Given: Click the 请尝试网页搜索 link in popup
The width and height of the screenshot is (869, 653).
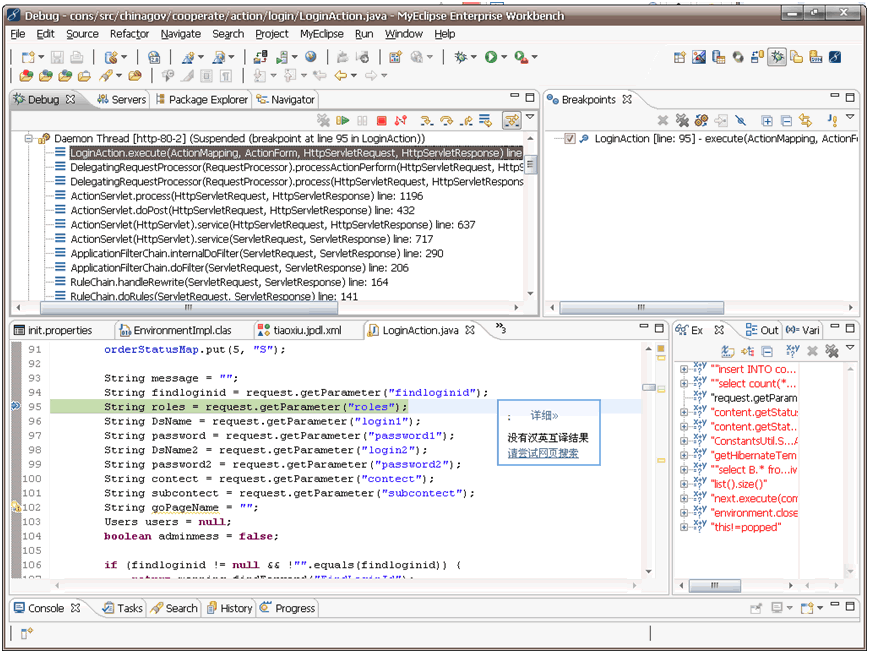Looking at the screenshot, I should click(x=542, y=454).
